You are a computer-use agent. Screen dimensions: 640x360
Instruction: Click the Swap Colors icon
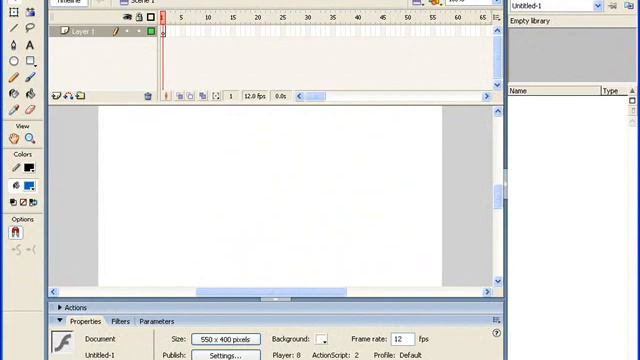tap(33, 202)
